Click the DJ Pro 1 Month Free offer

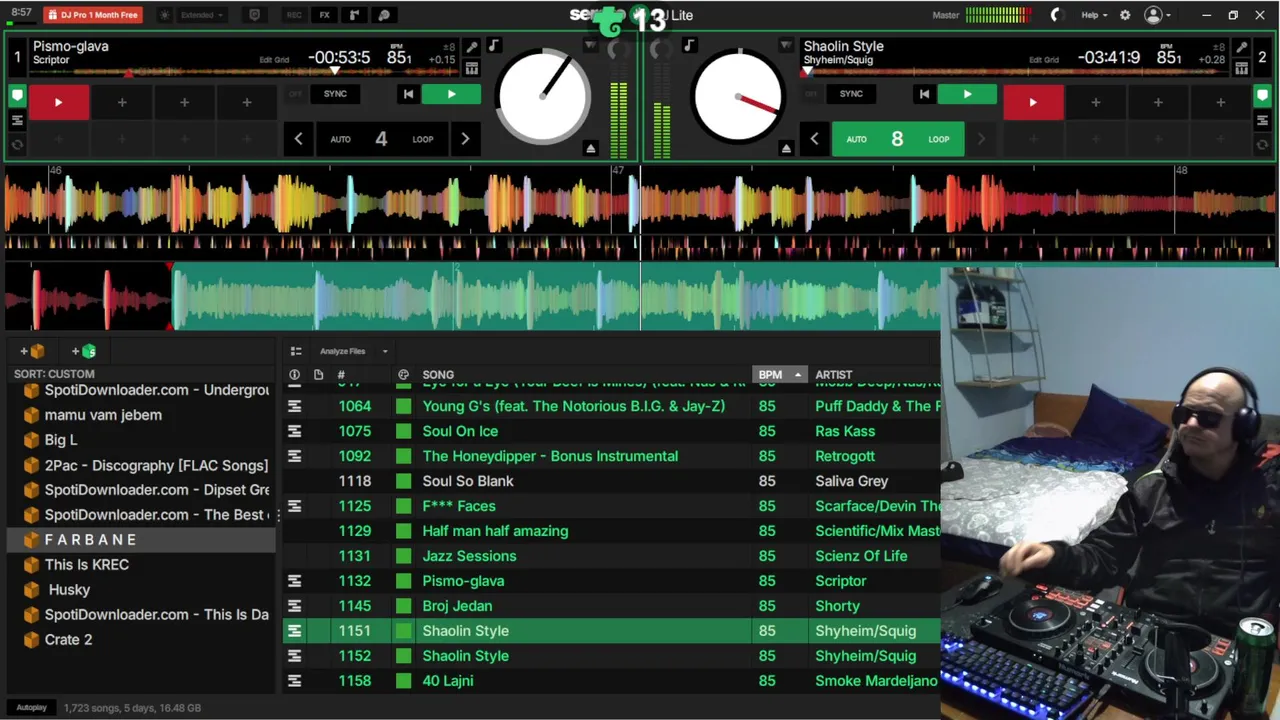point(93,15)
